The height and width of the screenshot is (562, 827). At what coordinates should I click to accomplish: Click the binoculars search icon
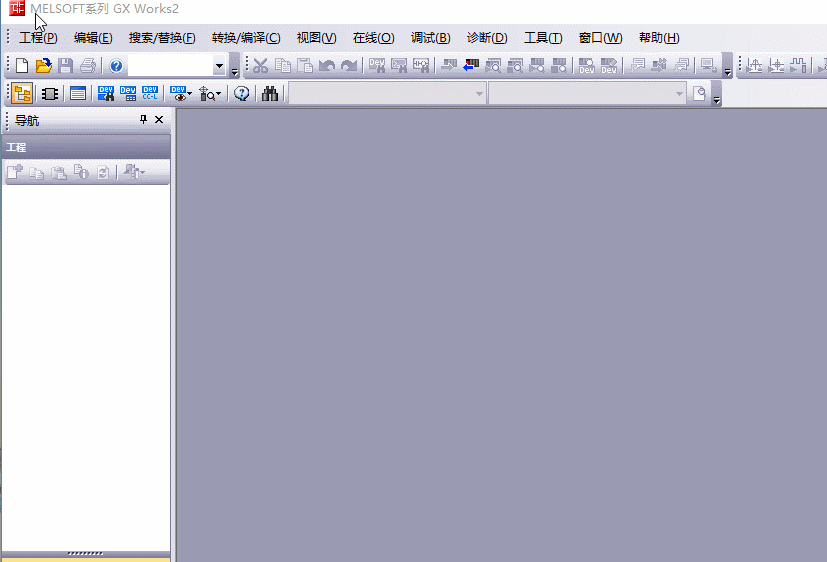(270, 94)
